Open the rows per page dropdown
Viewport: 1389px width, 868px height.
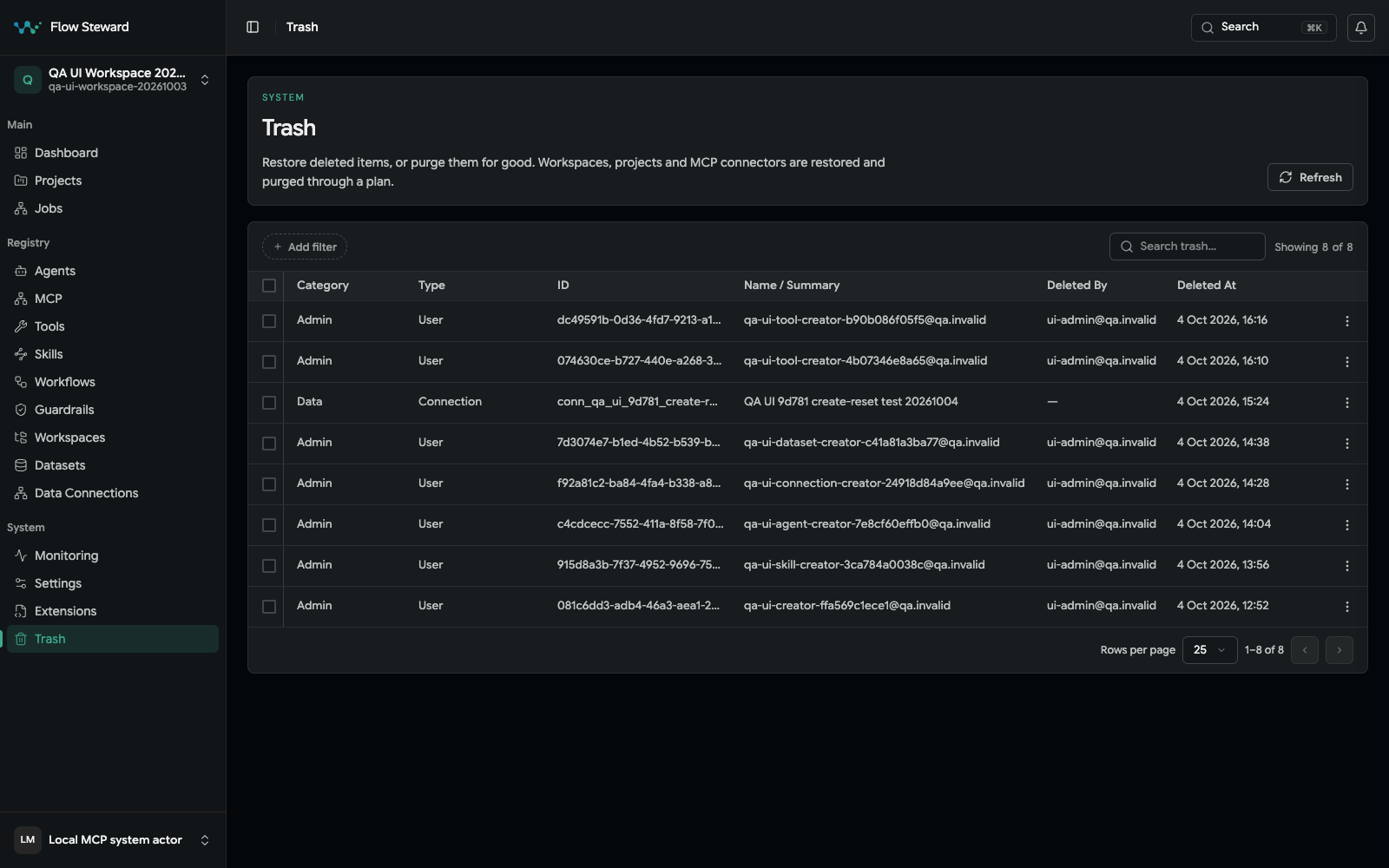1209,650
